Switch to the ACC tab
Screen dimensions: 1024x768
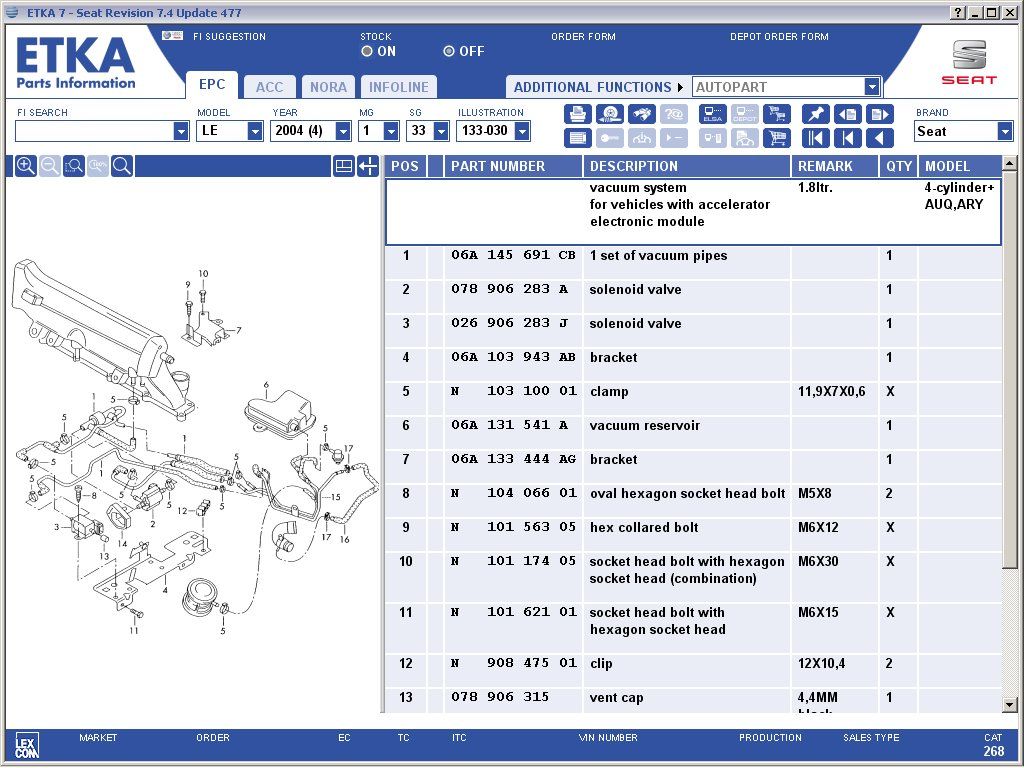[270, 87]
